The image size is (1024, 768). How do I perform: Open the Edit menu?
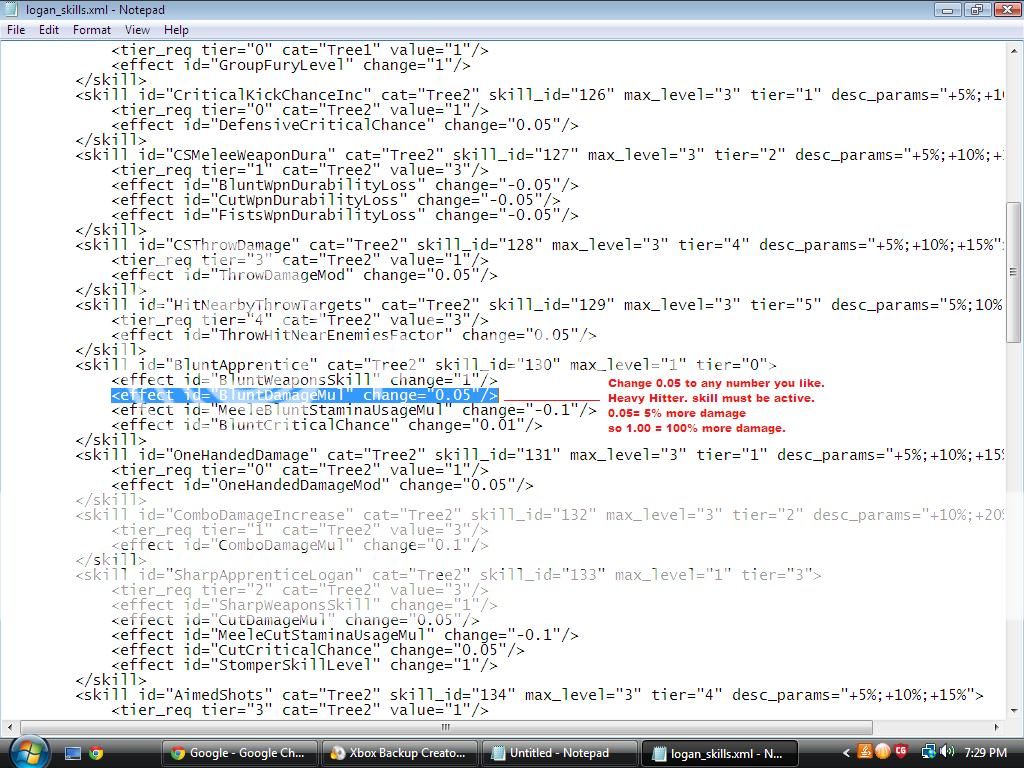point(49,30)
